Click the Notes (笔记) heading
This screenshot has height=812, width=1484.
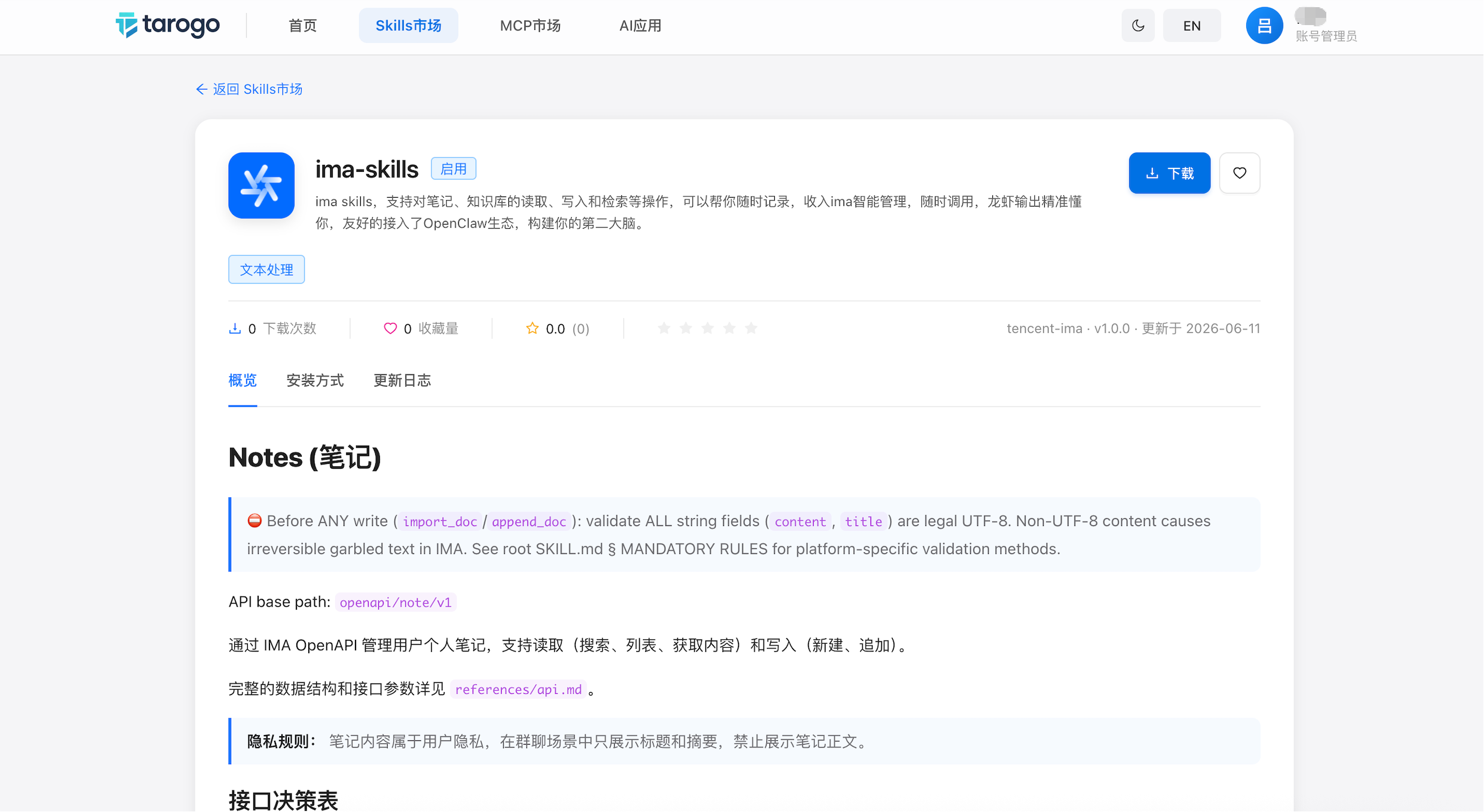(x=305, y=458)
